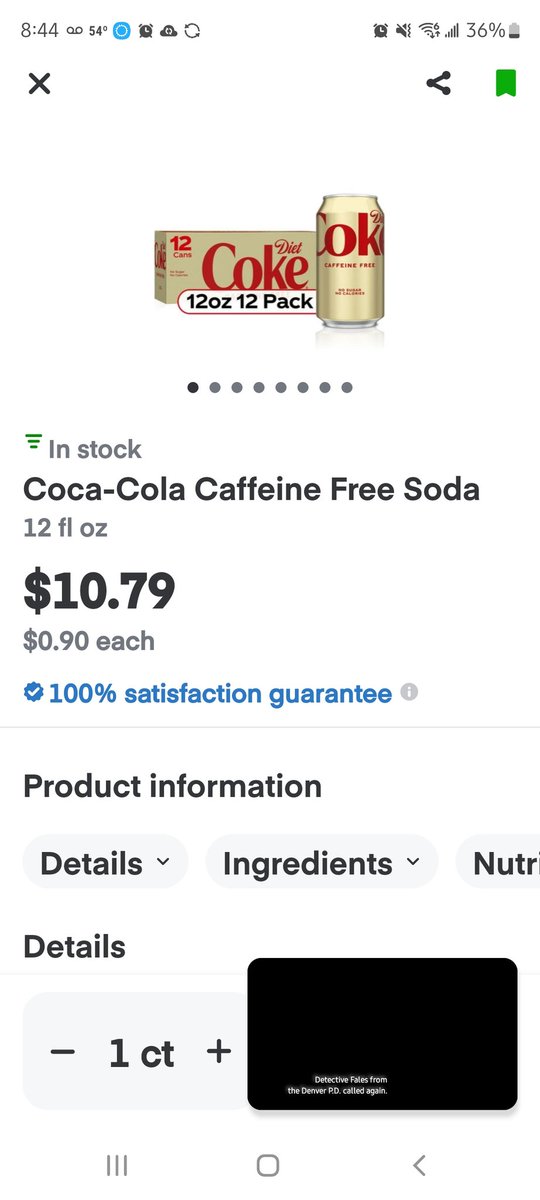Tap the Android recent apps button
Viewport: 540px width, 1200px height.
(117, 1165)
